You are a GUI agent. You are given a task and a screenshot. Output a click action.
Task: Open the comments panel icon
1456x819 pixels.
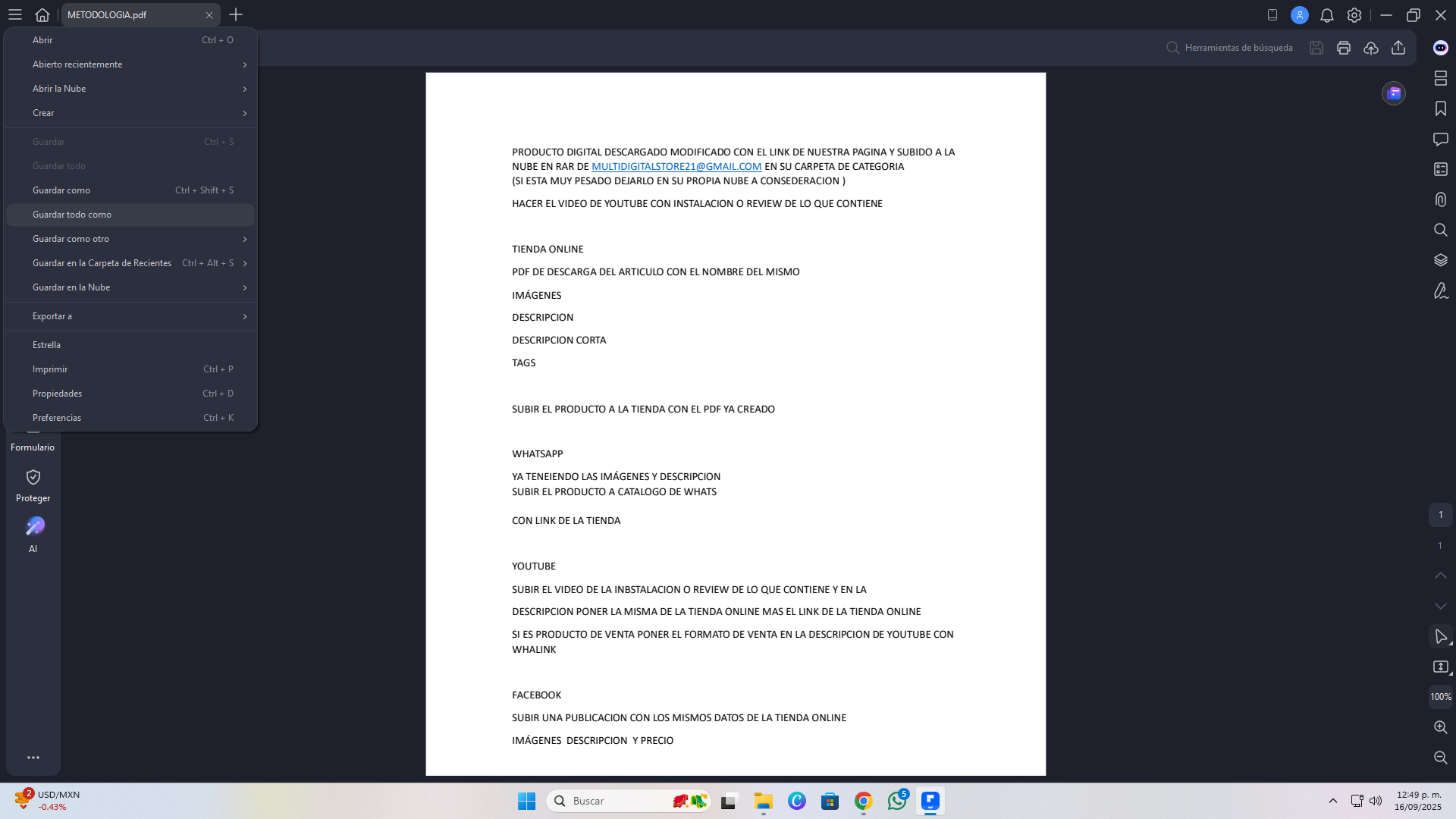pyautogui.click(x=1440, y=139)
